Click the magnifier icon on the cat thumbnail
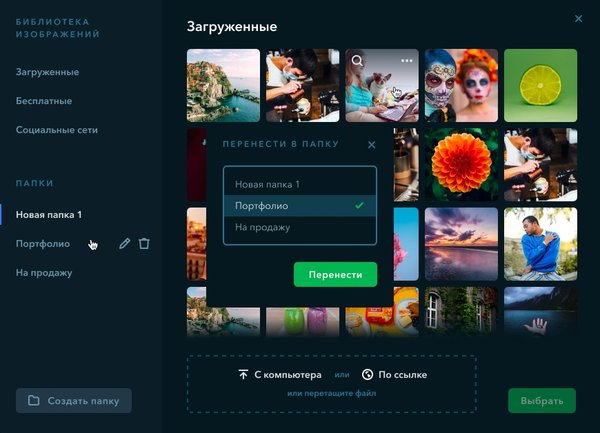The image size is (600, 433). [x=357, y=61]
